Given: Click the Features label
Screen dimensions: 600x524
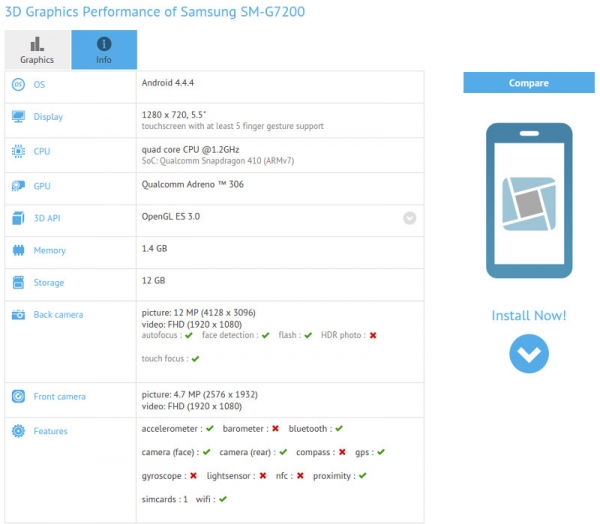Looking at the screenshot, I should (50, 431).
